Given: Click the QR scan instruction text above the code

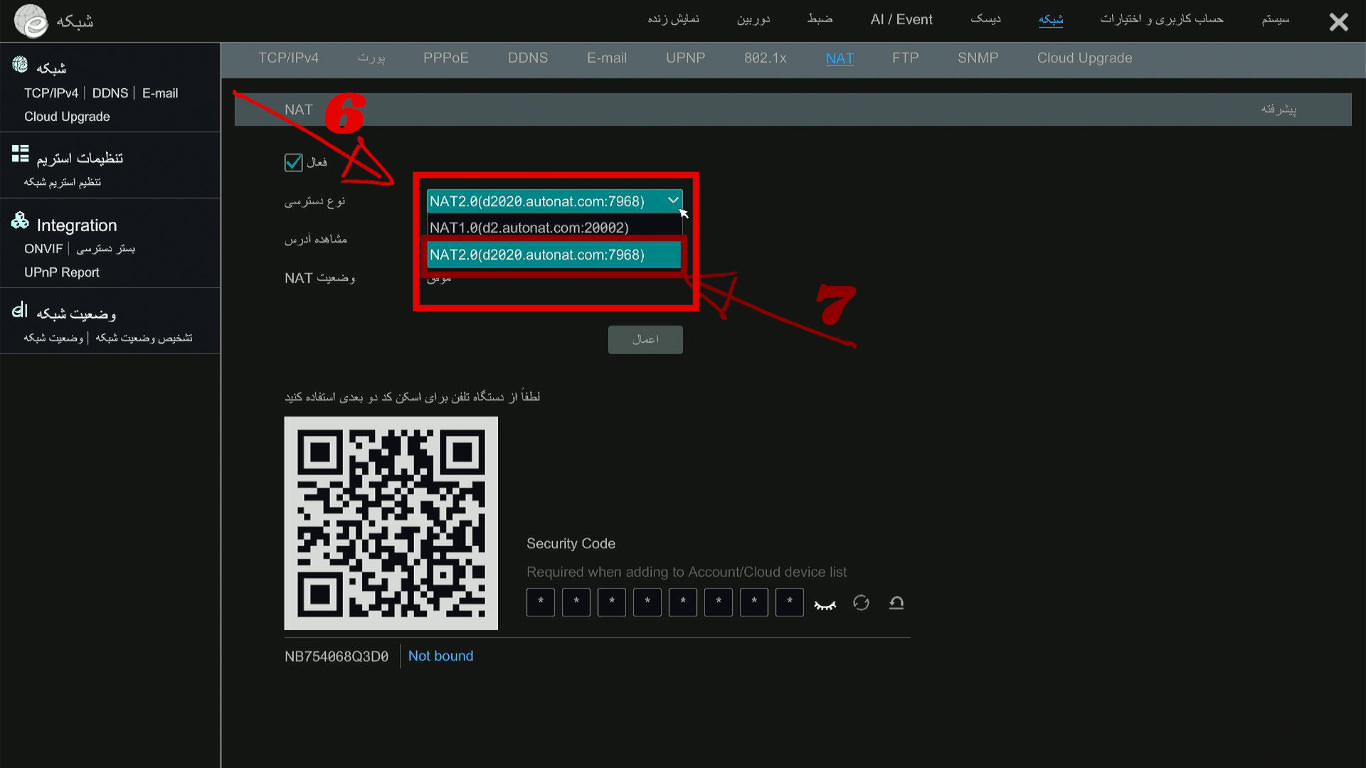Looking at the screenshot, I should [x=413, y=397].
